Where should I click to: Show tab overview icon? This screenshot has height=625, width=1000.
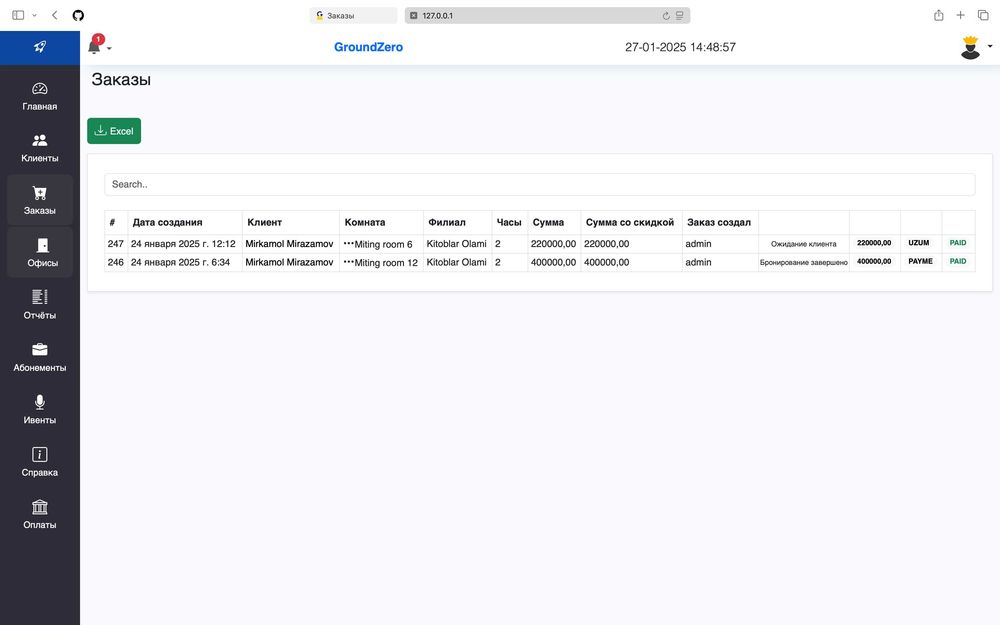pyautogui.click(x=983, y=15)
